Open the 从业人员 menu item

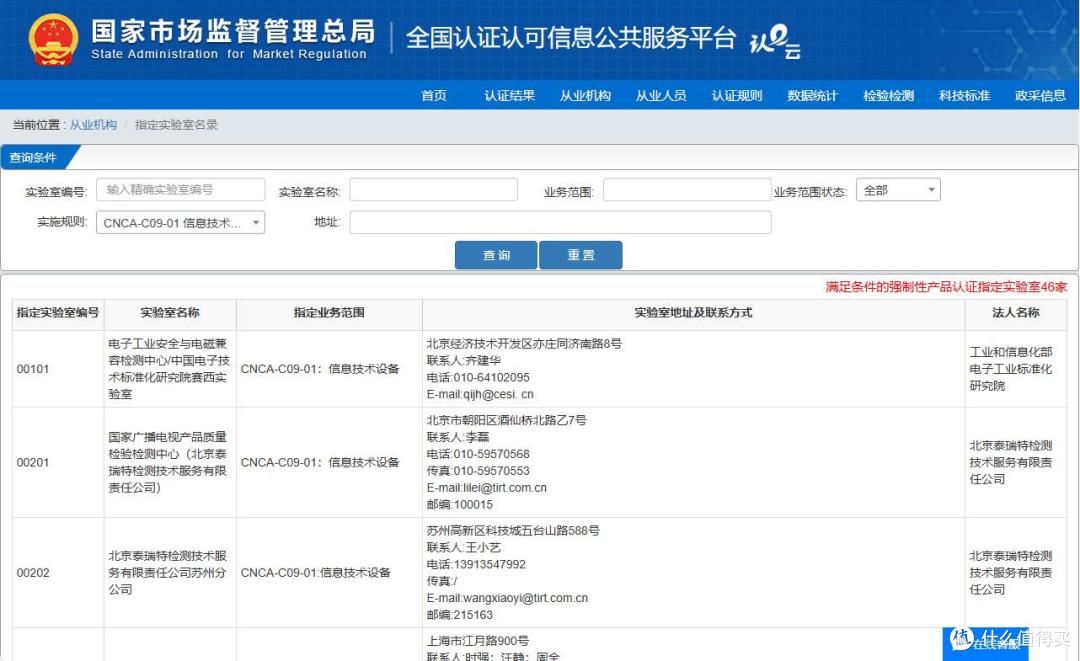tap(661, 96)
